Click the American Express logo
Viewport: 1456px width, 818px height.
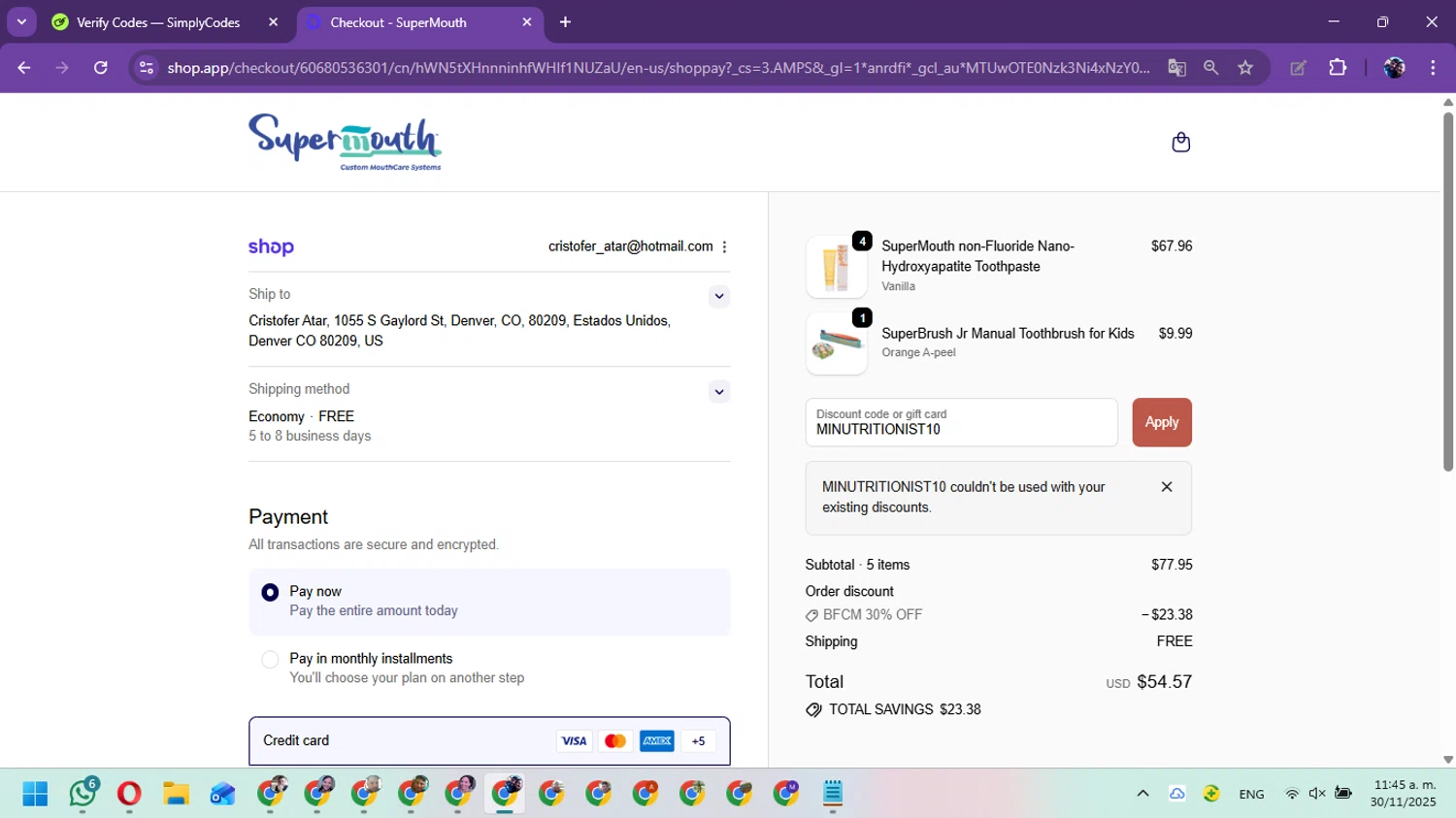[x=657, y=741]
